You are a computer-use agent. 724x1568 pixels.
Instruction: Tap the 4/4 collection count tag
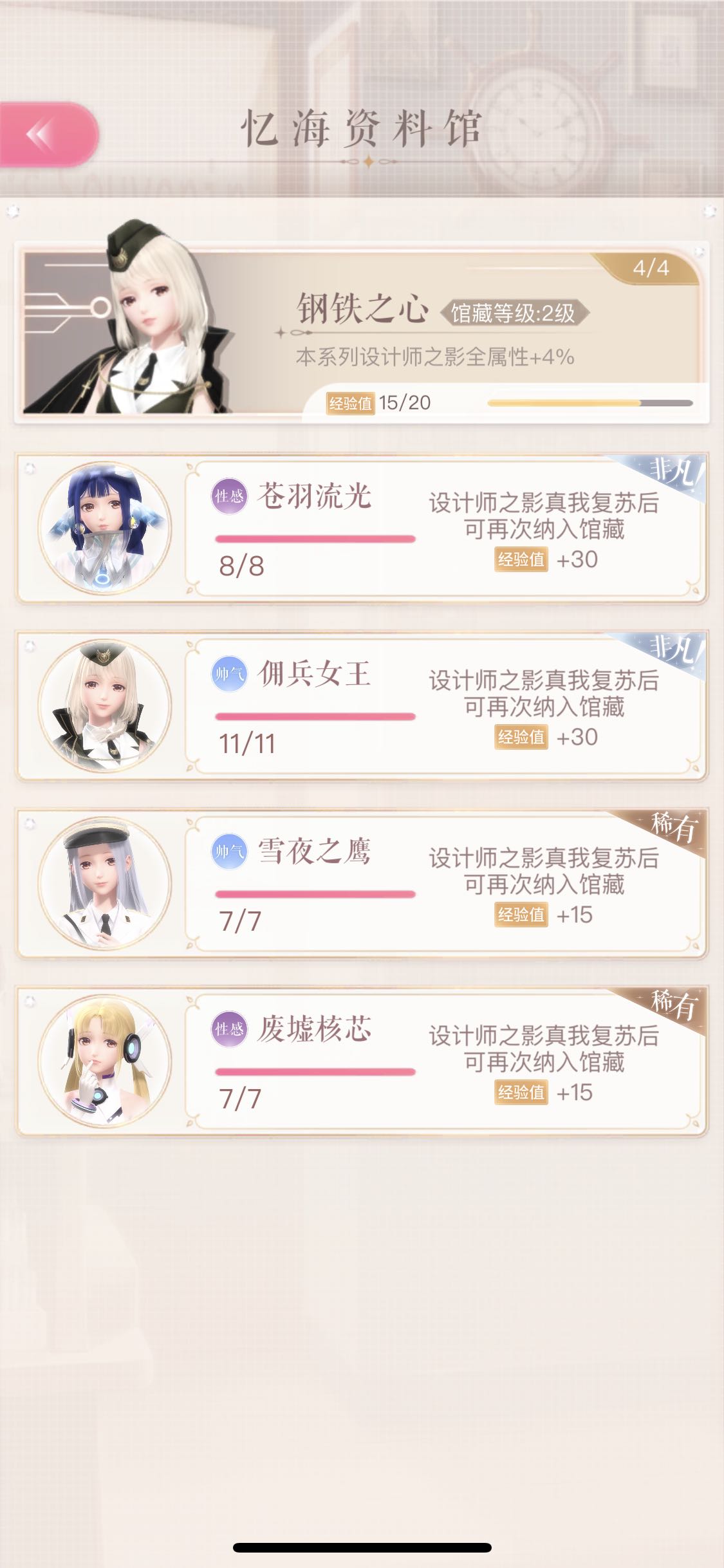(651, 268)
